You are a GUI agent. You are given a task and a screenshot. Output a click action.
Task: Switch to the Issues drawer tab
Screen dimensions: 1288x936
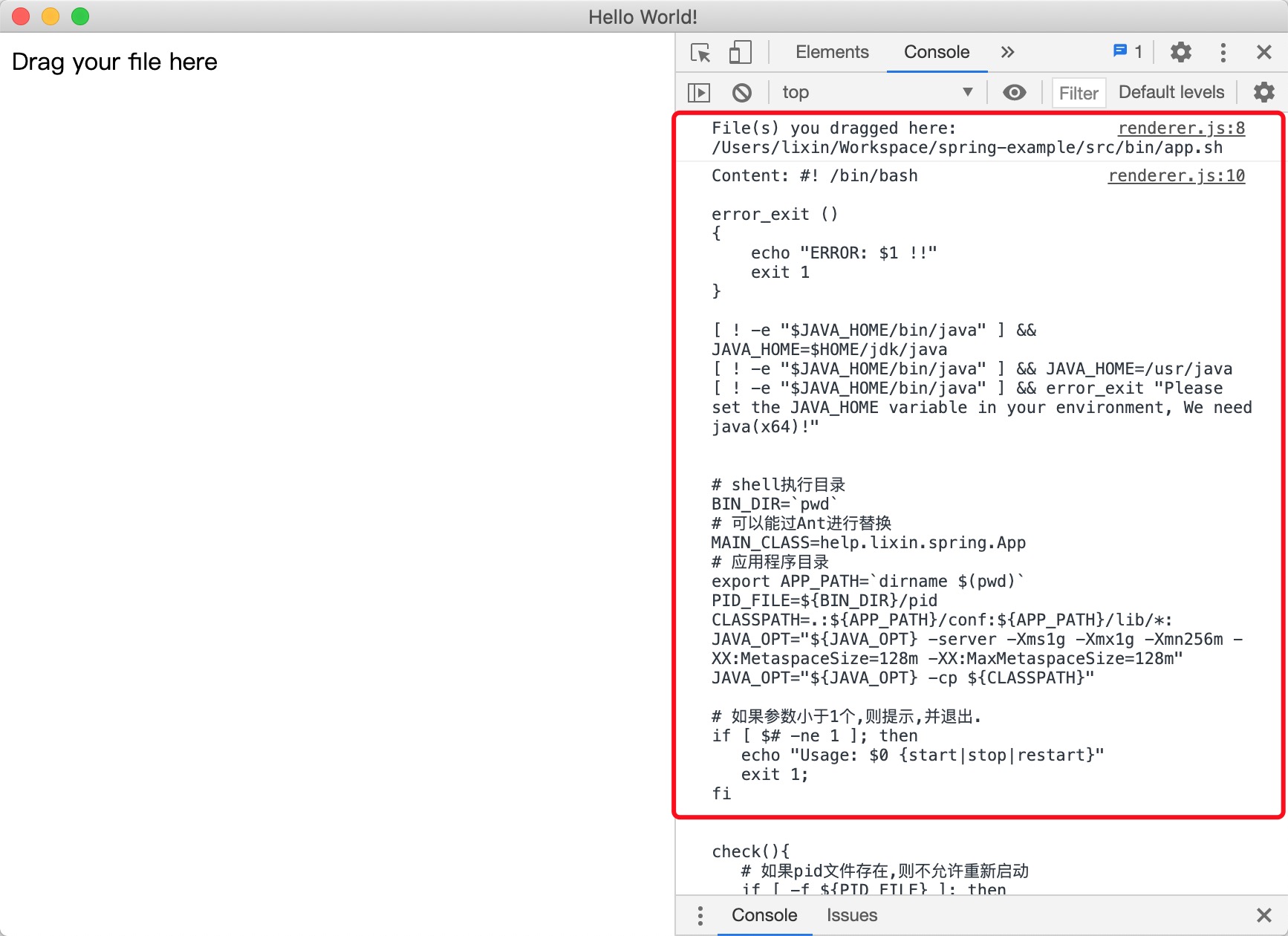click(852, 915)
